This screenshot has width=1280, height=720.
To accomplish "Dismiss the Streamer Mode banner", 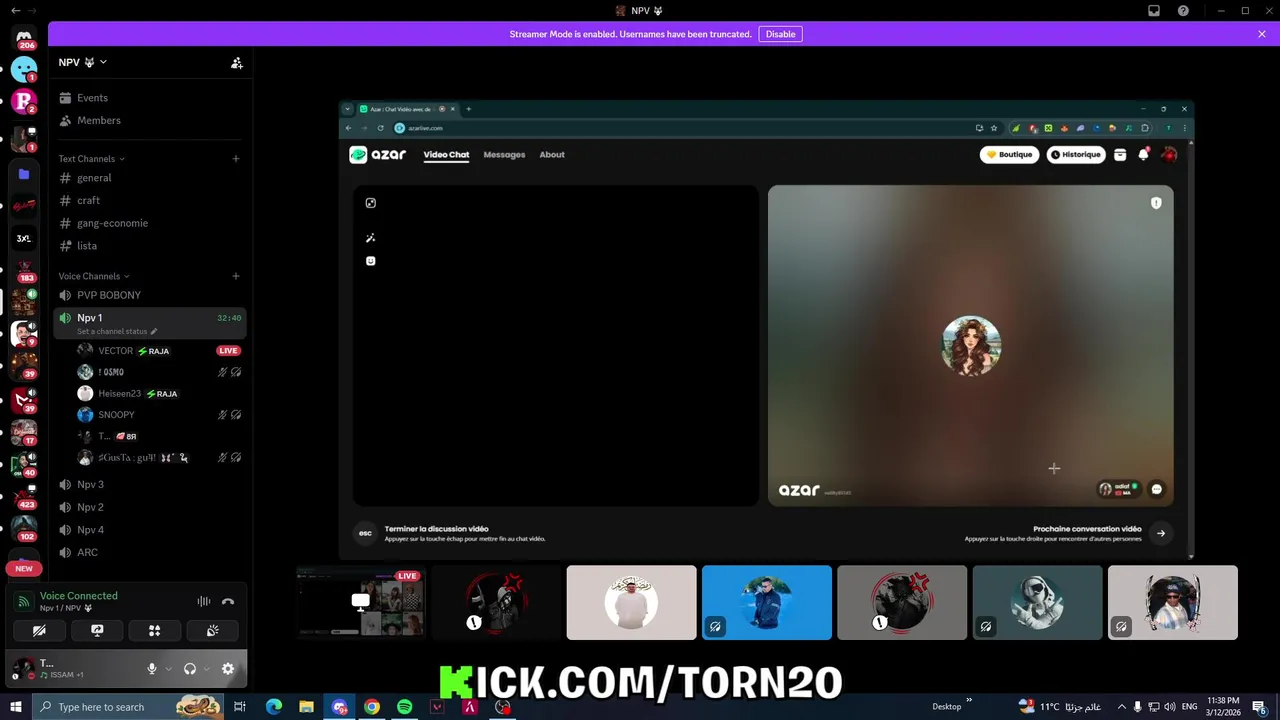I will click(1262, 34).
